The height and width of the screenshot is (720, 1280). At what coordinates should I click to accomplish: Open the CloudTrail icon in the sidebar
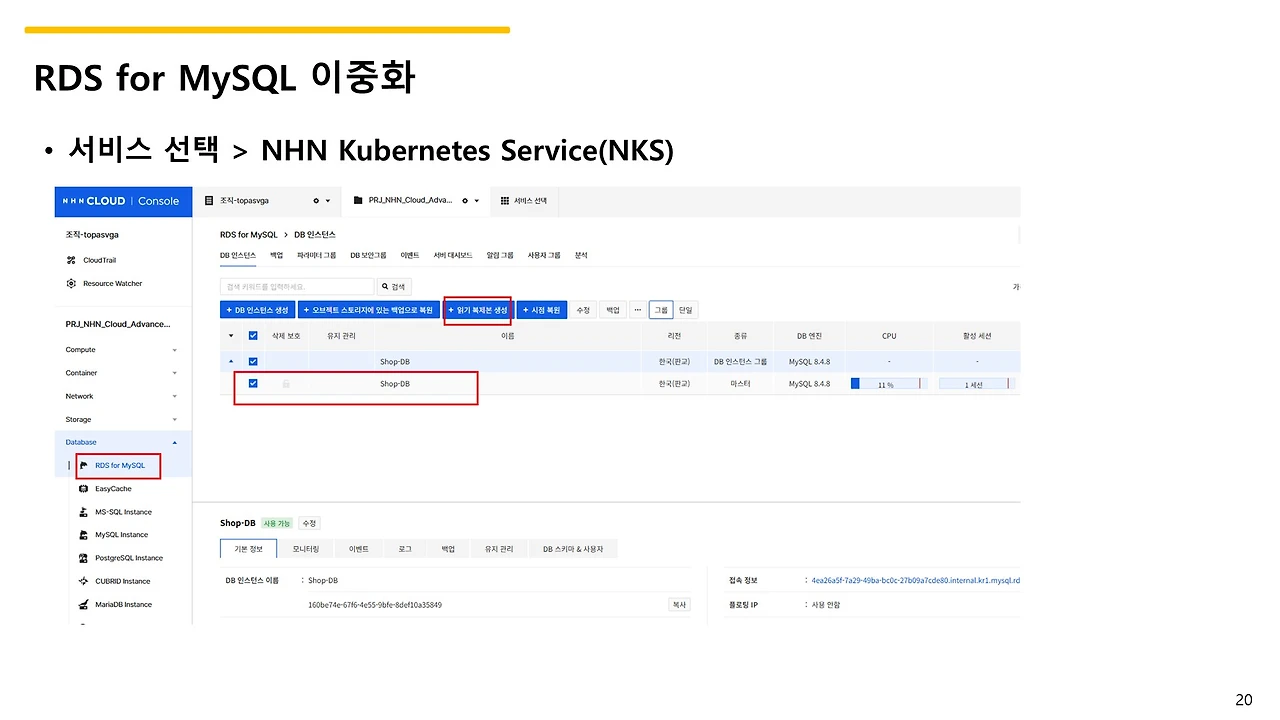71,260
